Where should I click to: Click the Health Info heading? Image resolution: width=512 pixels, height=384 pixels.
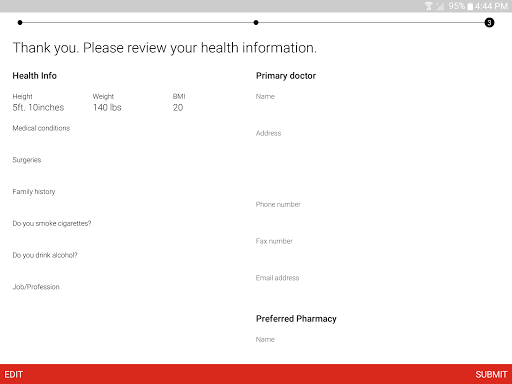click(35, 76)
